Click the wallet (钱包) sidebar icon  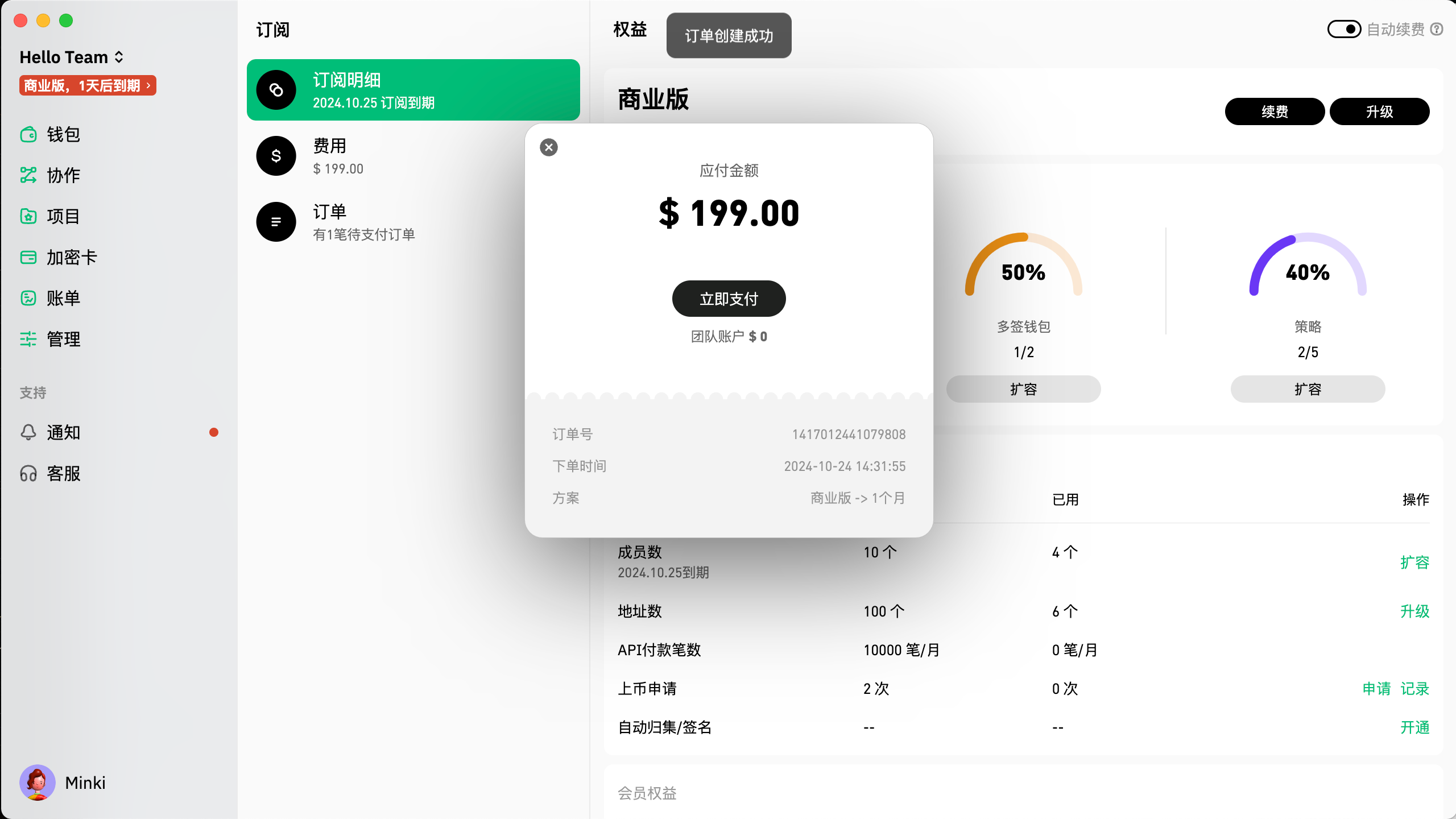28,135
